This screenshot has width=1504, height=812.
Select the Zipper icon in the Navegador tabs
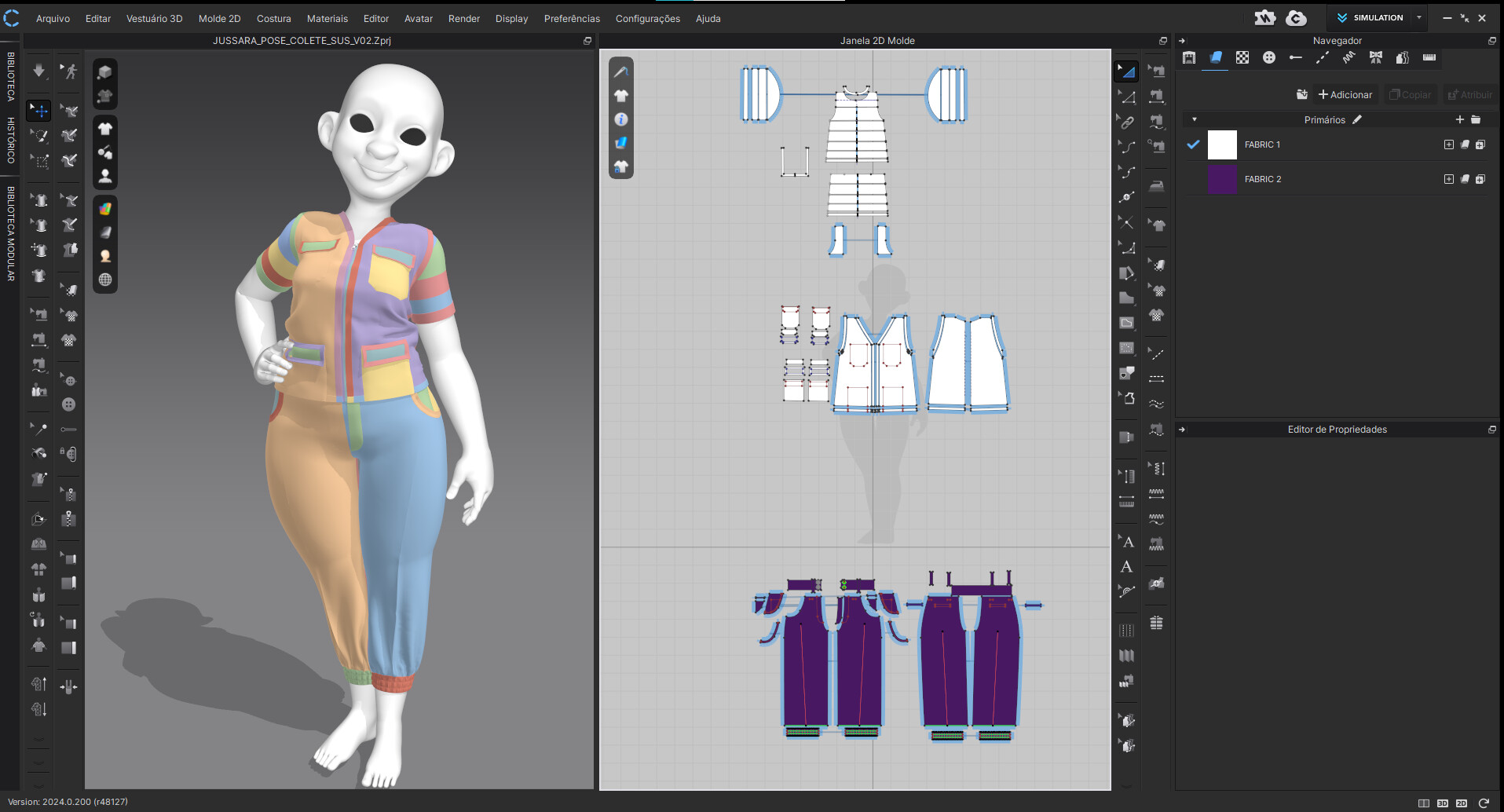click(x=1429, y=57)
